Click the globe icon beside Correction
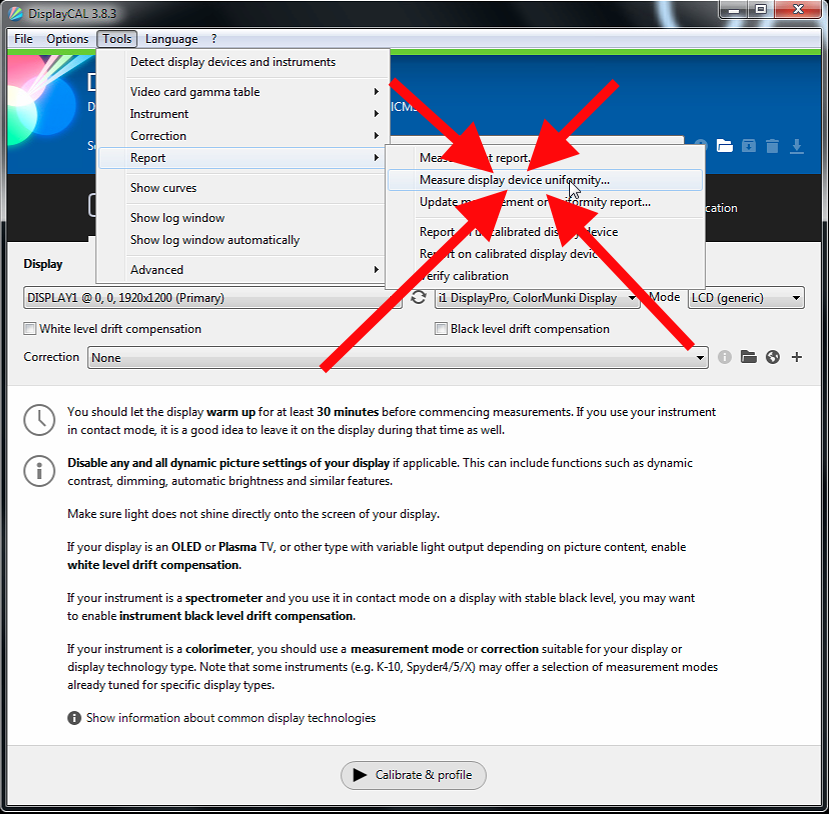This screenshot has height=814, width=829. [772, 357]
